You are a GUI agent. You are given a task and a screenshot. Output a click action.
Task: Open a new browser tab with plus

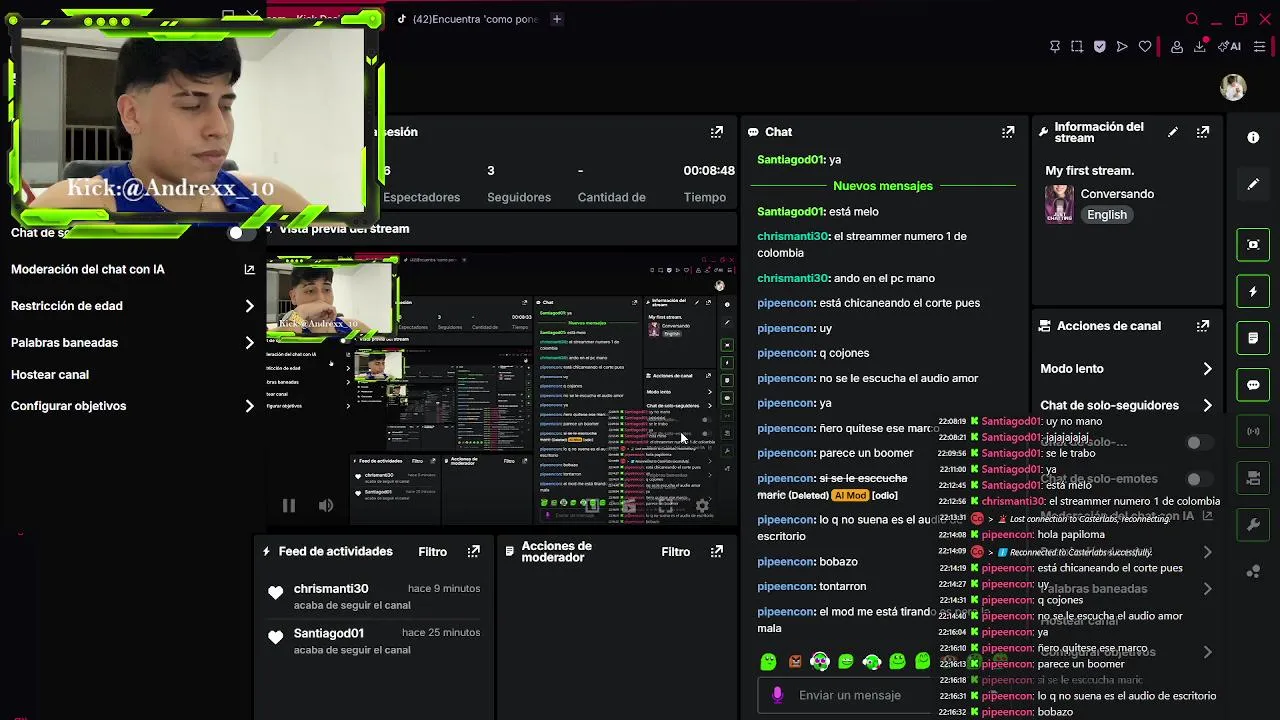click(x=557, y=19)
